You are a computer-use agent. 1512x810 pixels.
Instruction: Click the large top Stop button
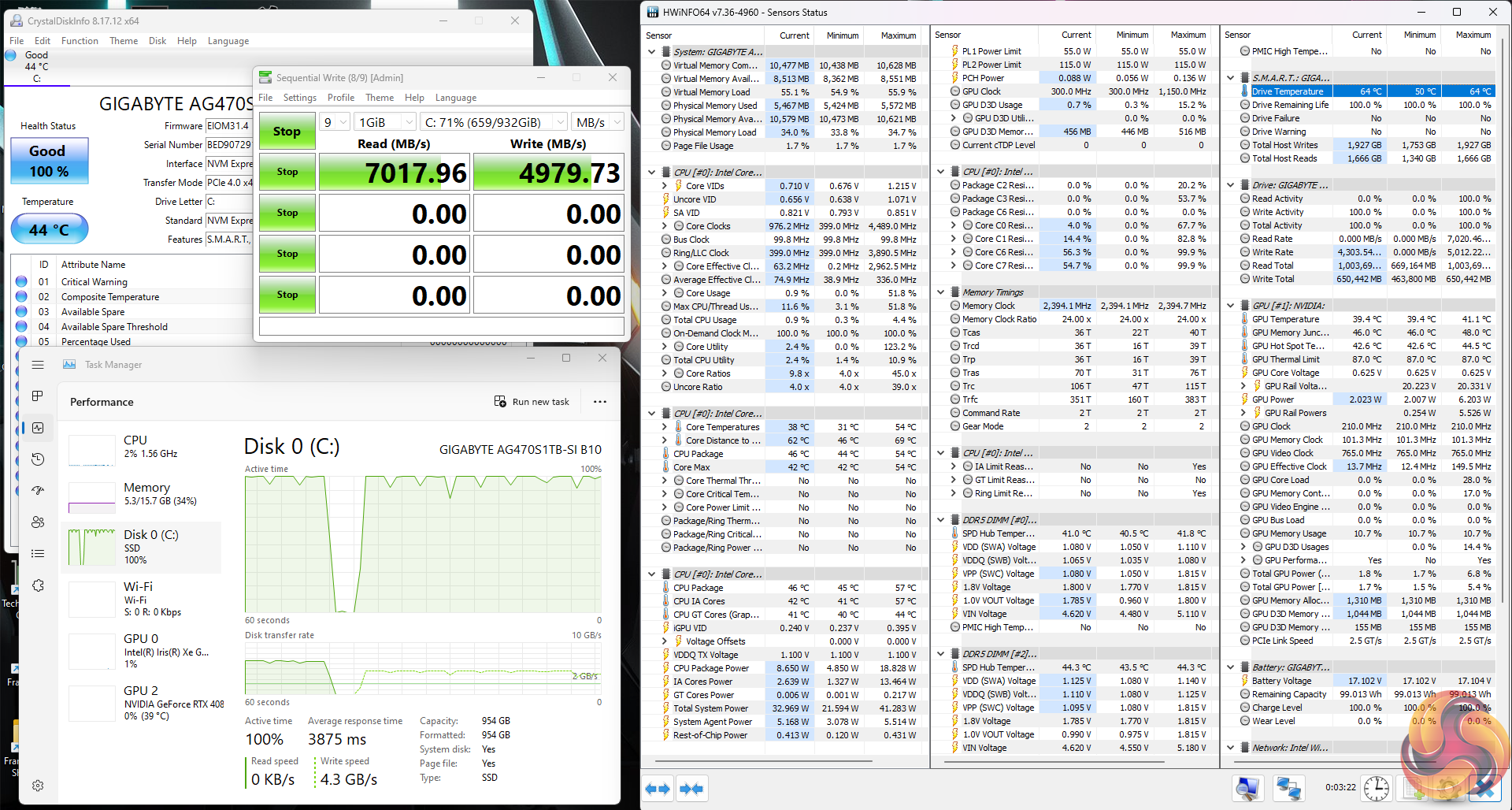[287, 132]
